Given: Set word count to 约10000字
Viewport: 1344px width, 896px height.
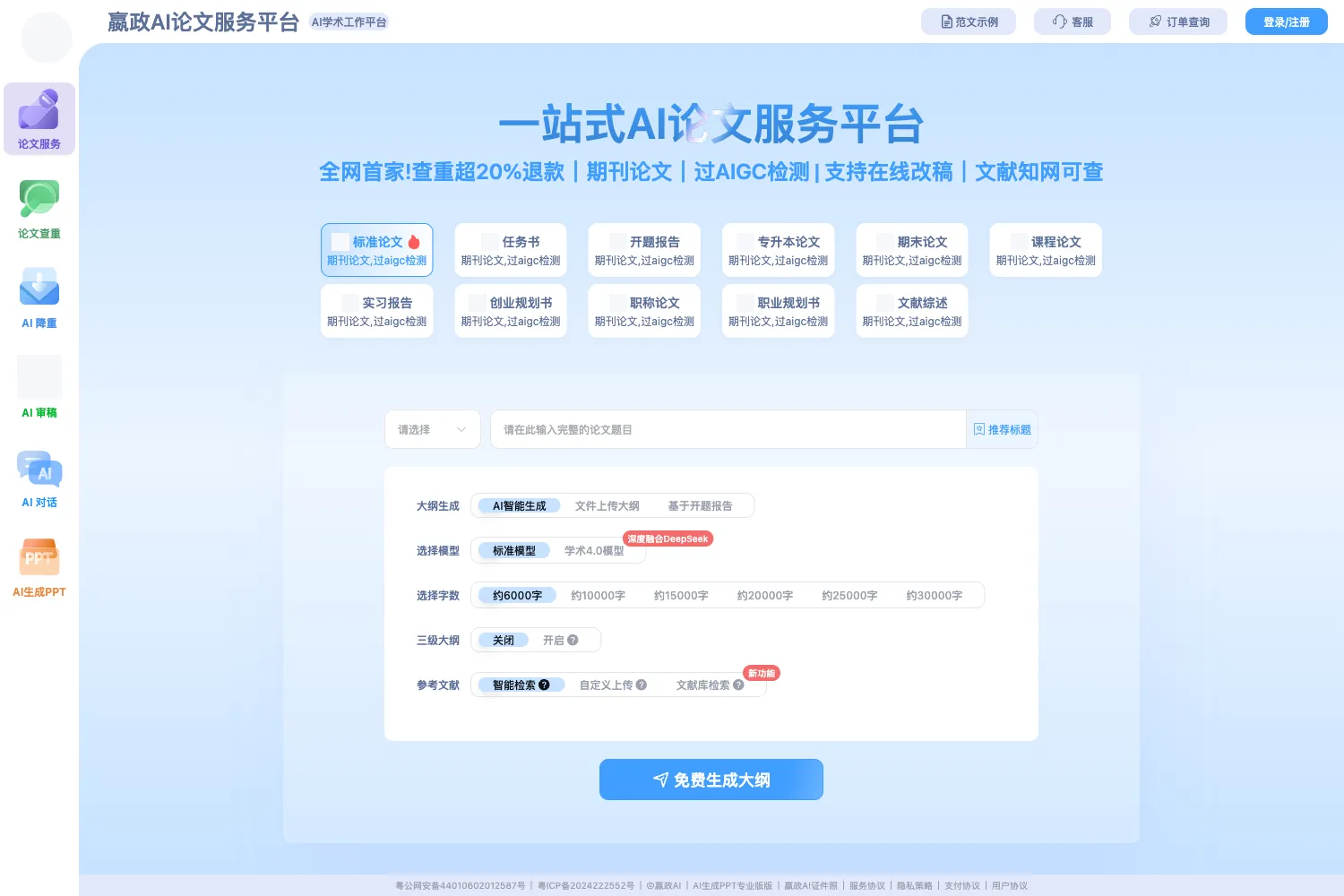Looking at the screenshot, I should pyautogui.click(x=599, y=595).
